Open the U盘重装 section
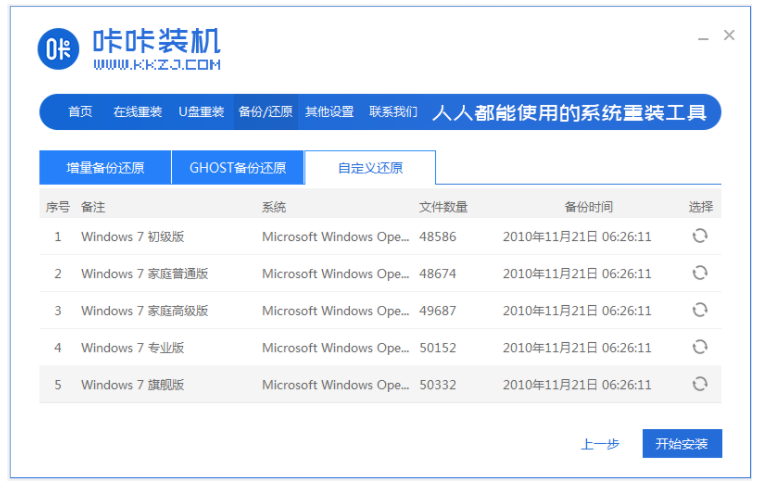 click(x=201, y=112)
